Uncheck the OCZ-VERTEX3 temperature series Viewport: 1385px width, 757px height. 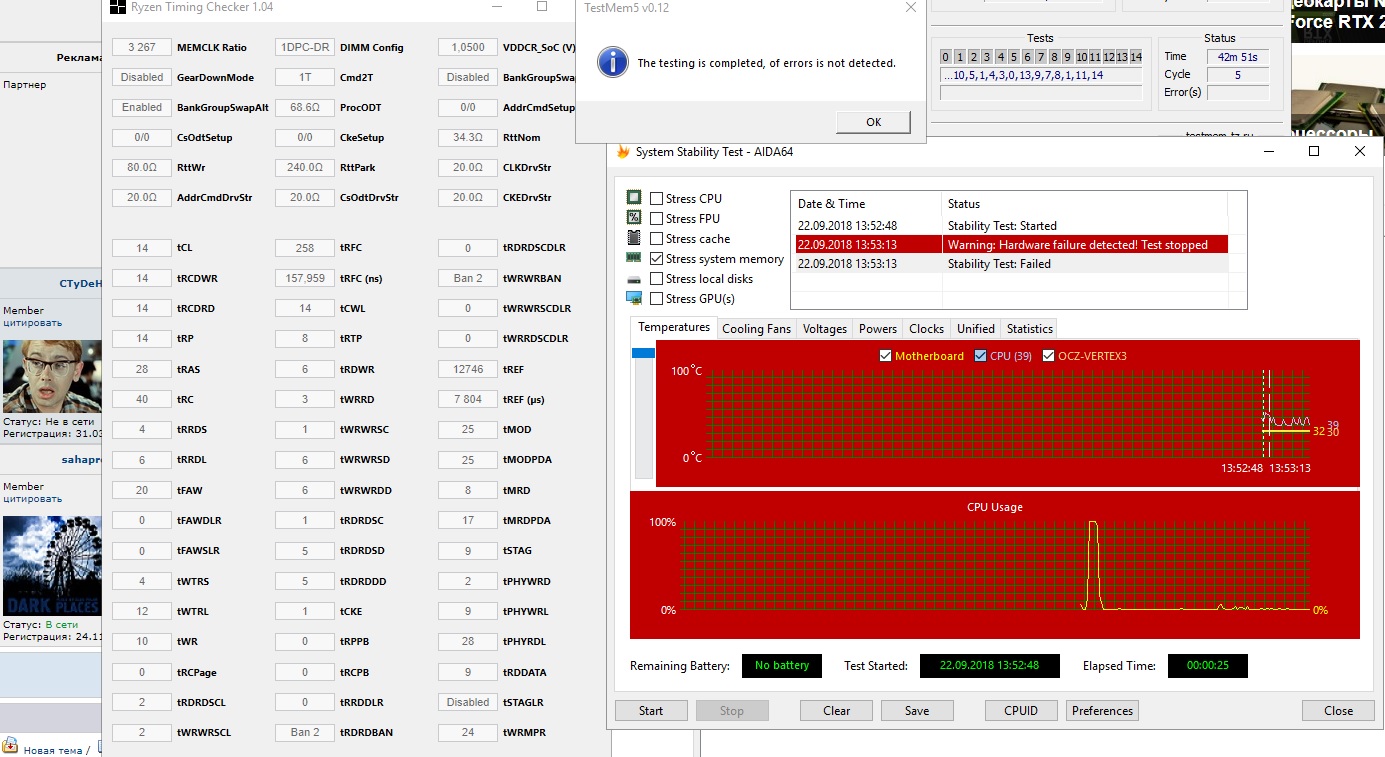pos(1048,356)
